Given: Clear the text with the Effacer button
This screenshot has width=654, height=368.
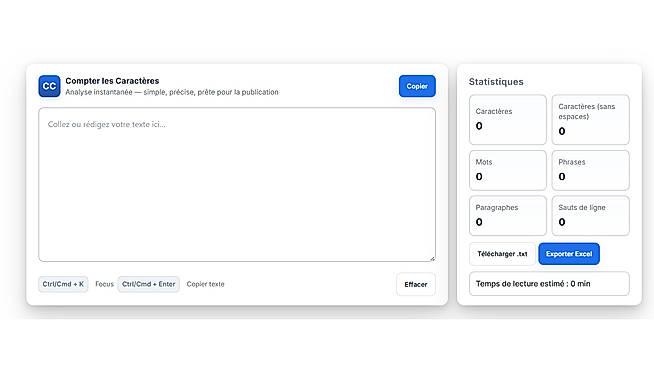Looking at the screenshot, I should point(416,284).
